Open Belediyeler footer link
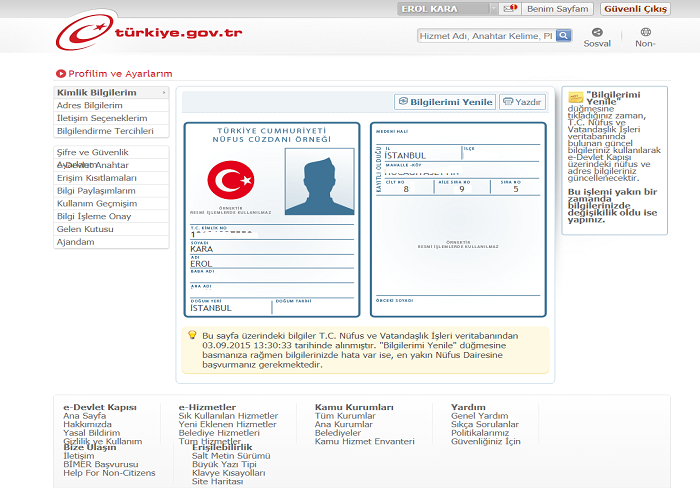This screenshot has height=488, width=700. pyautogui.click(x=338, y=433)
